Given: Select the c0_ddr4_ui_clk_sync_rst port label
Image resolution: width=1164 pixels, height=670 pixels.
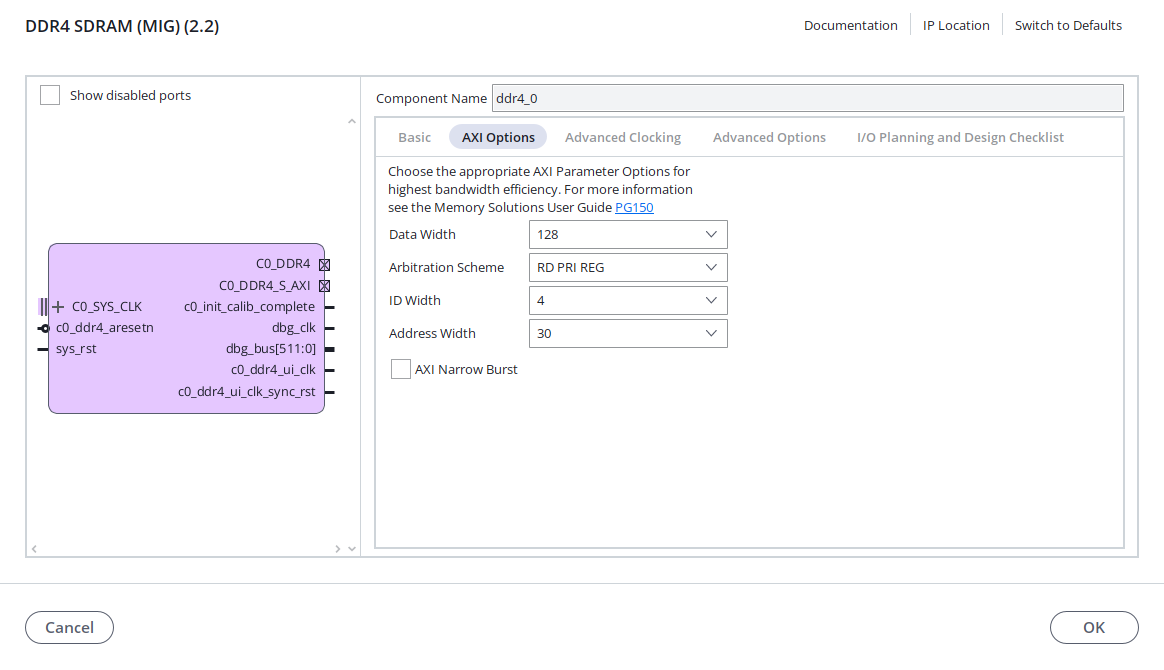Looking at the screenshot, I should pos(246,392).
